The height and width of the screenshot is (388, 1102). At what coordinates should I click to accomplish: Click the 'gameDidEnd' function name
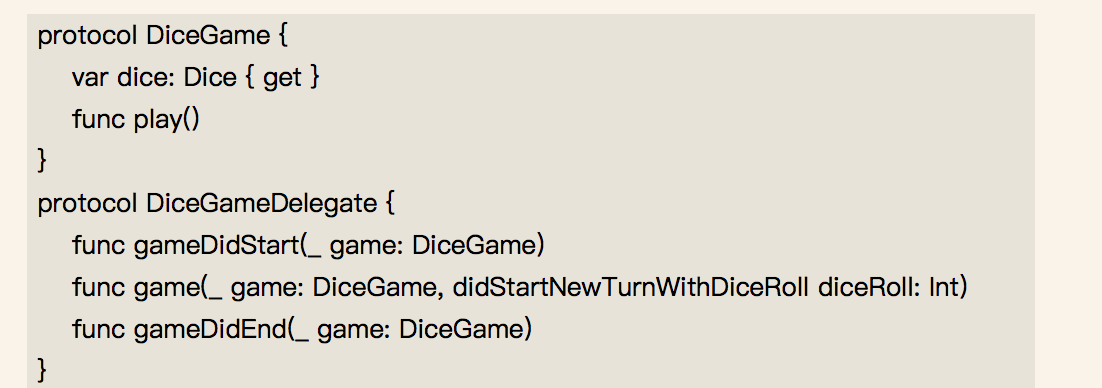pos(210,329)
